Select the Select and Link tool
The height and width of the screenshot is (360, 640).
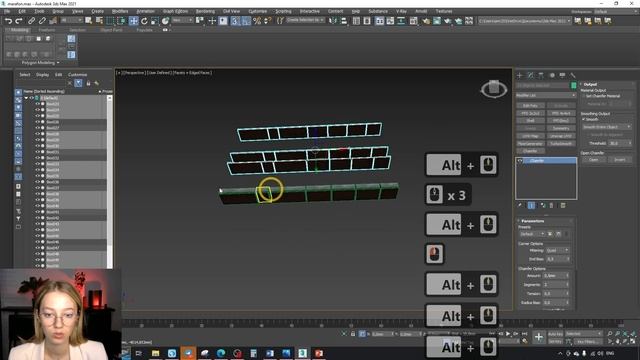coord(31,21)
